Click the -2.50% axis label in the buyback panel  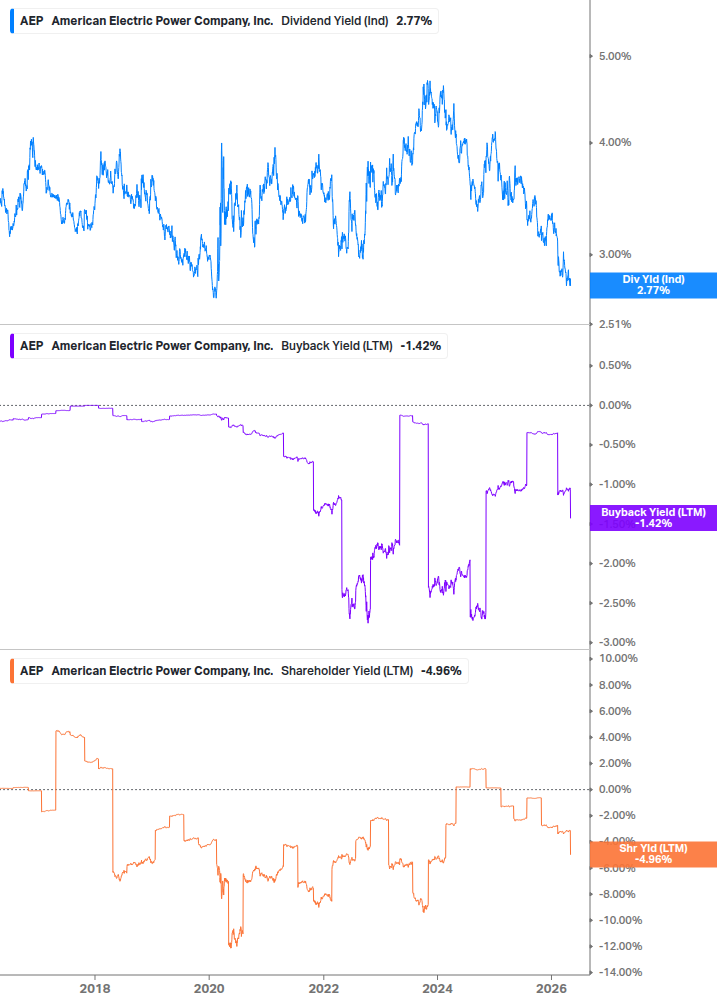click(617, 603)
